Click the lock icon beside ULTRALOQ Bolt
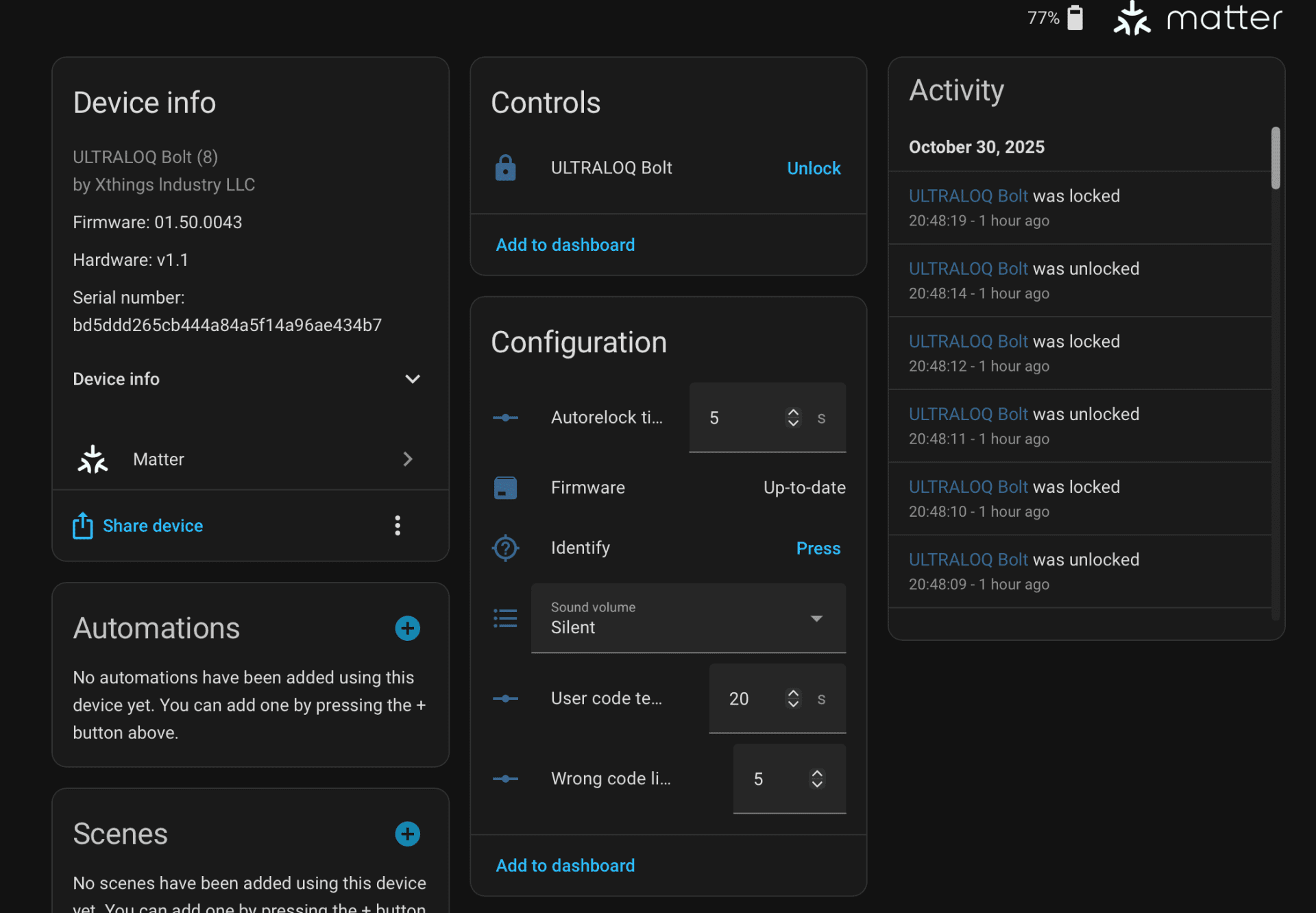This screenshot has width=1316, height=913. pos(505,168)
